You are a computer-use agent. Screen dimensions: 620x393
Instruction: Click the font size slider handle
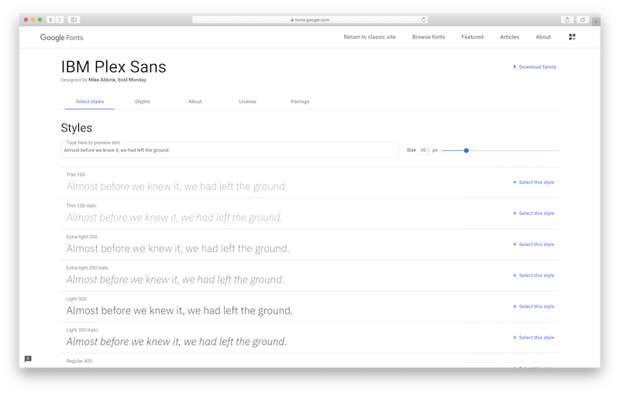coord(466,150)
